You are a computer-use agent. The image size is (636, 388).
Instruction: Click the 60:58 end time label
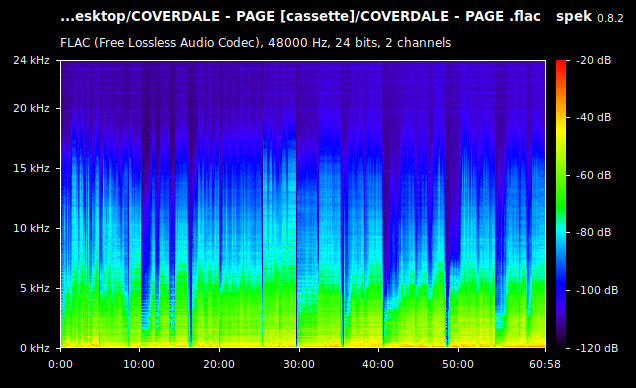coord(545,364)
